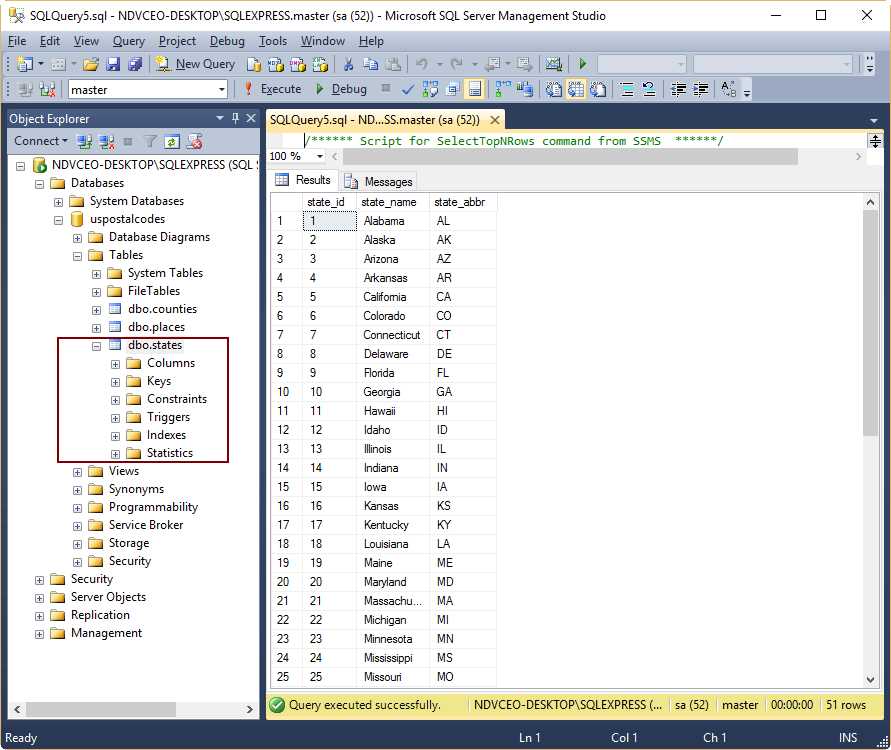
Task: Open File using the folder icon
Action: 91,64
